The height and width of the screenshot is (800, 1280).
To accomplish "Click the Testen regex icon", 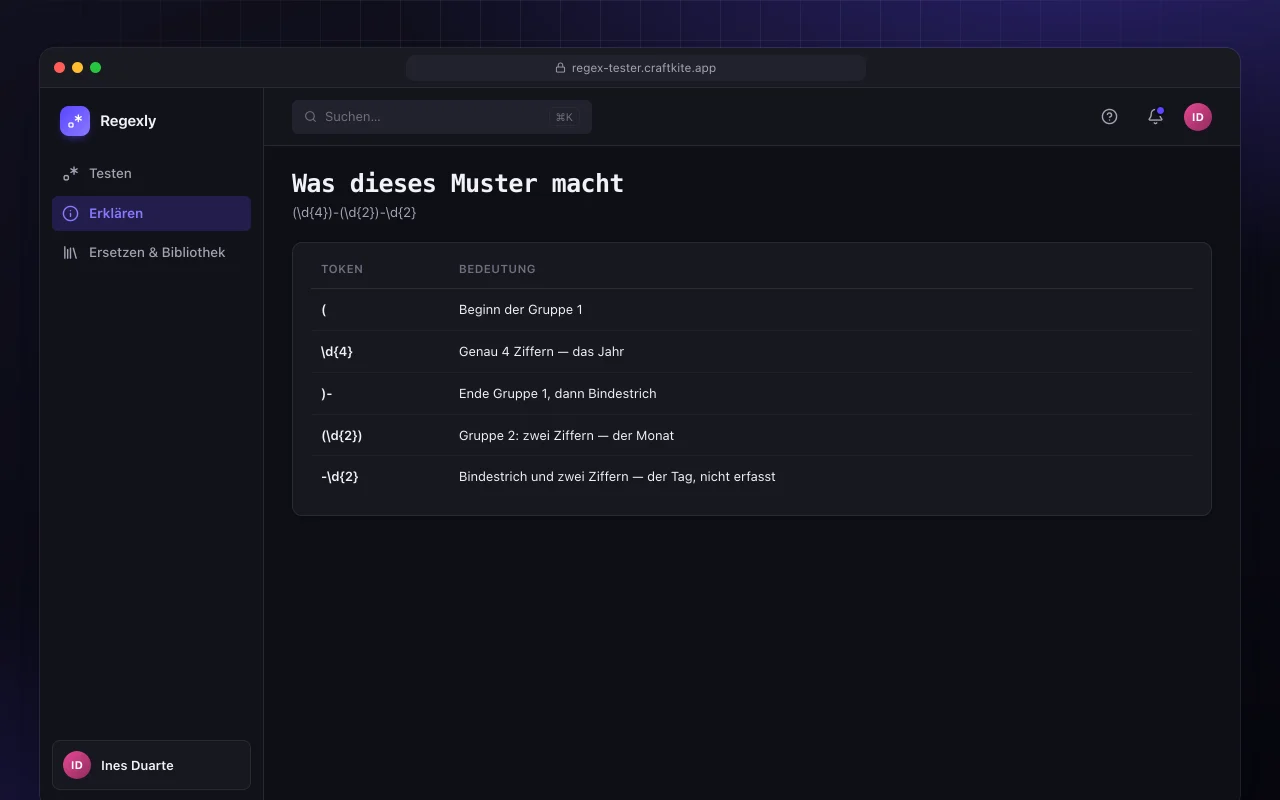I will (70, 173).
